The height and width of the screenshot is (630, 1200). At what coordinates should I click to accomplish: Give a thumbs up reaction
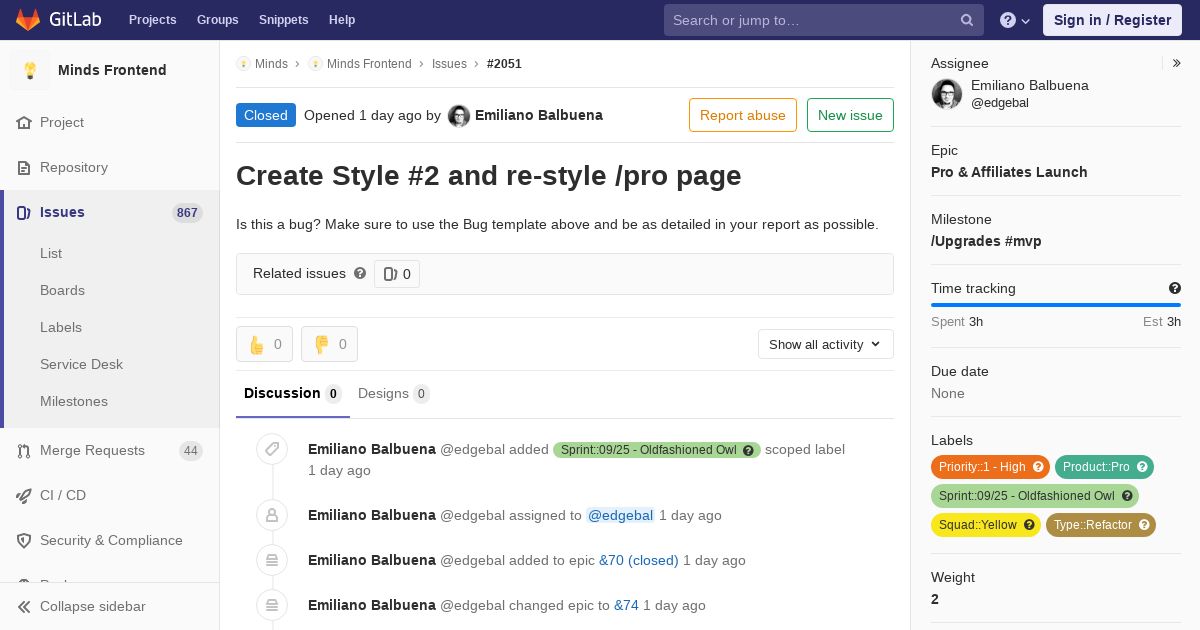264,344
